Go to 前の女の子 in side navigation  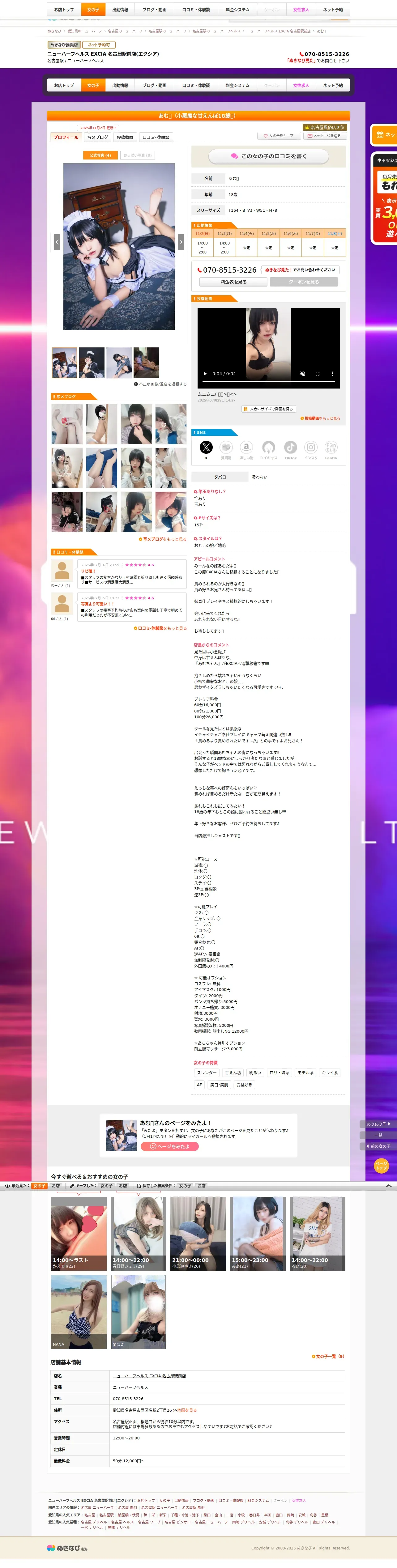click(378, 1146)
